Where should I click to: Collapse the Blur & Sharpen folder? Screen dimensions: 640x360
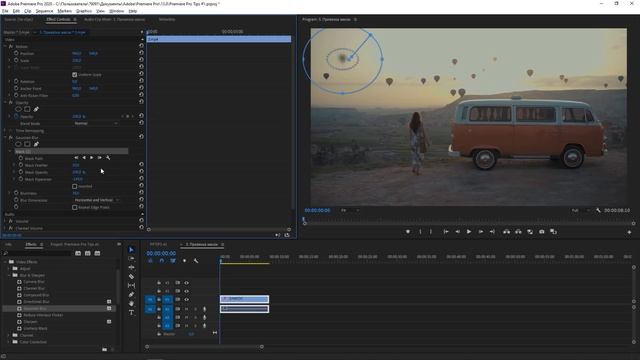point(9,275)
